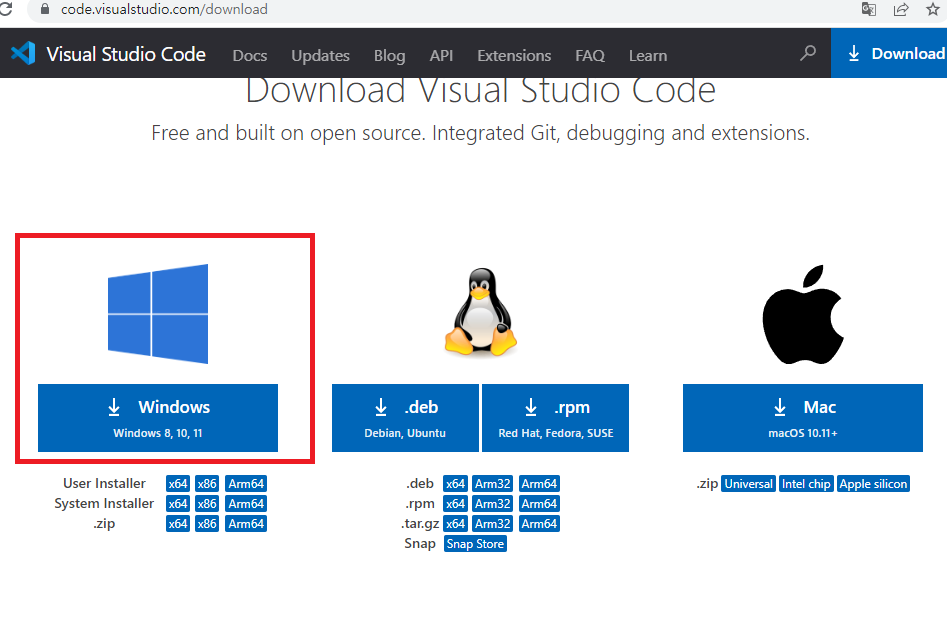Click the Linux Tux penguin image
The width and height of the screenshot is (947, 627).
pyautogui.click(x=481, y=312)
